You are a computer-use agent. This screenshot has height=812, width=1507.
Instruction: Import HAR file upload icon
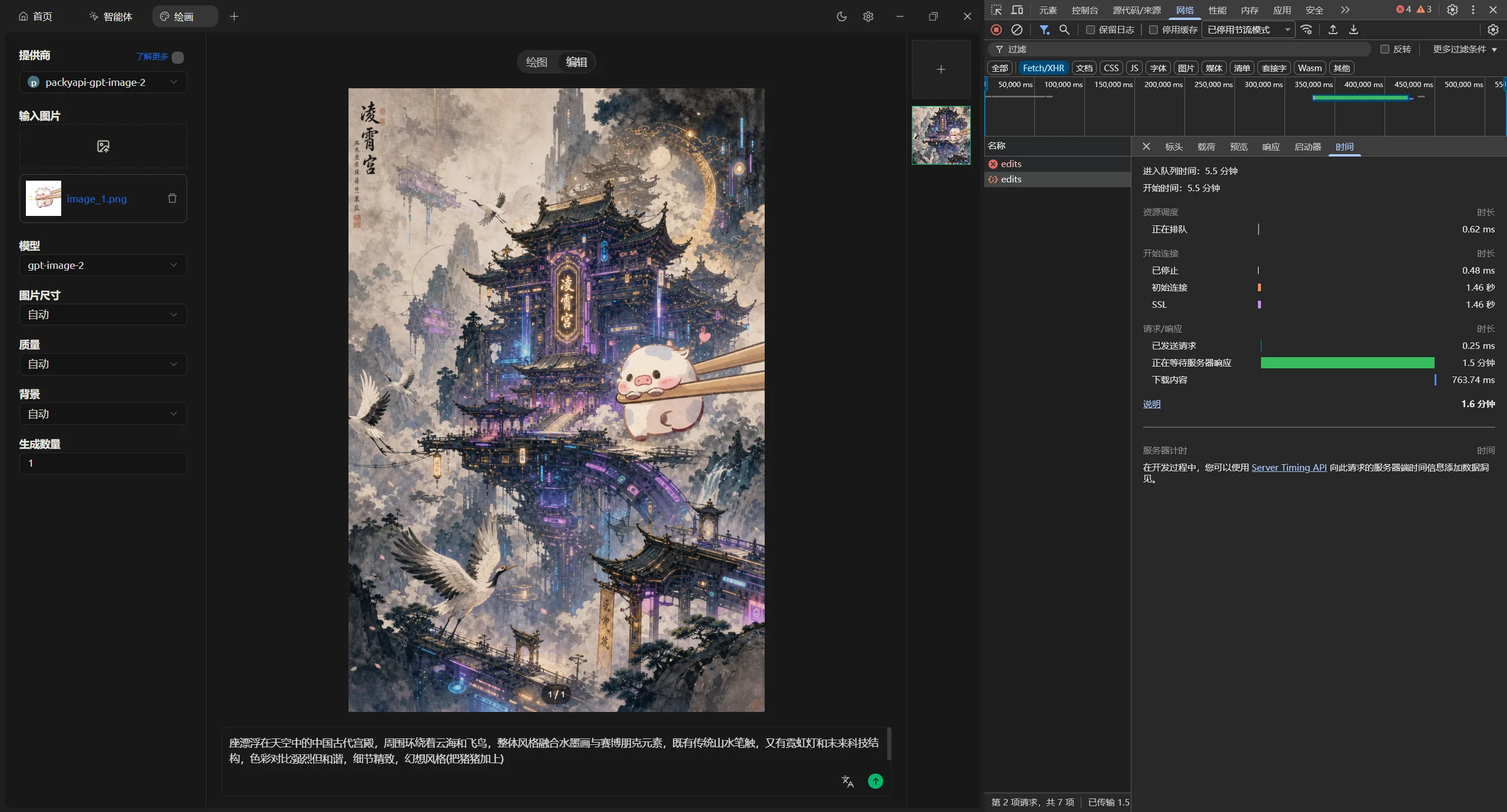[x=1333, y=29]
